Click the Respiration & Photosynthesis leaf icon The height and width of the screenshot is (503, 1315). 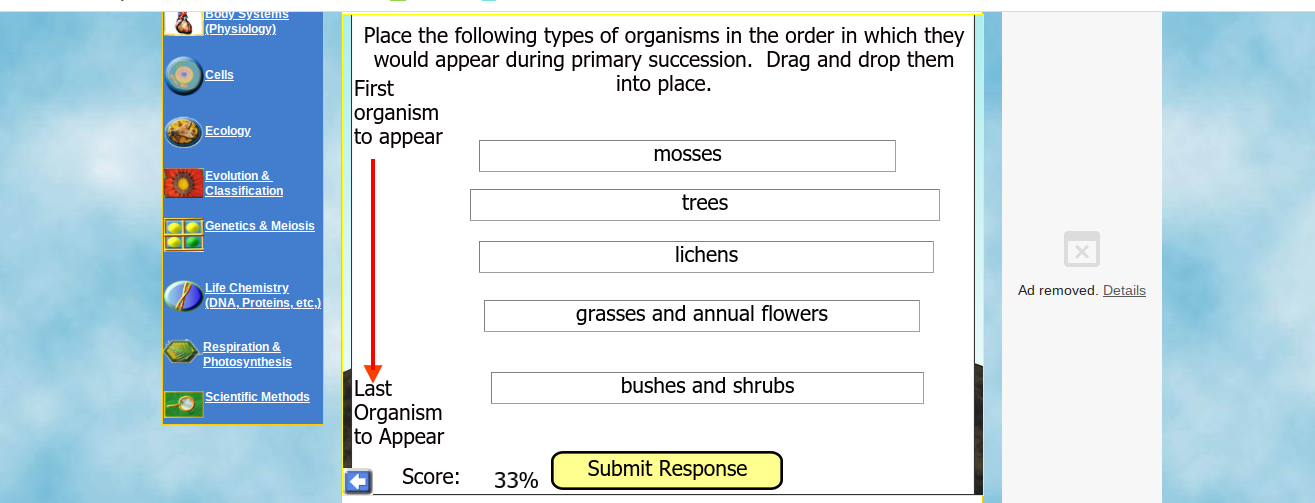[182, 352]
